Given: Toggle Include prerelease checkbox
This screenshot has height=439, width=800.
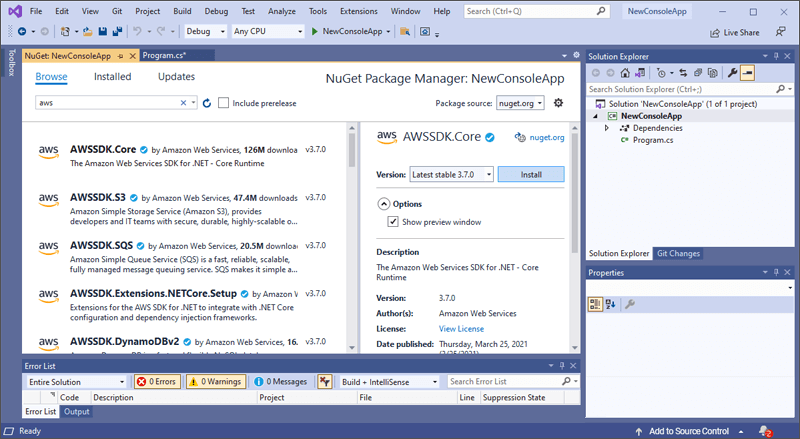Looking at the screenshot, I should 223,103.
